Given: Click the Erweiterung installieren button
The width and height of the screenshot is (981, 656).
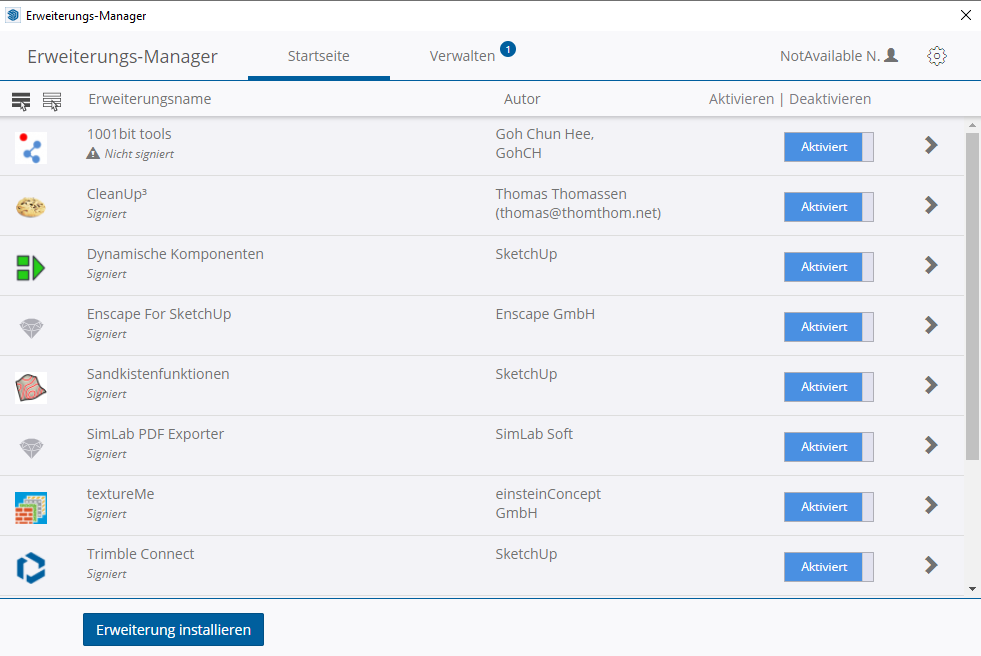Looking at the screenshot, I should (x=173, y=630).
